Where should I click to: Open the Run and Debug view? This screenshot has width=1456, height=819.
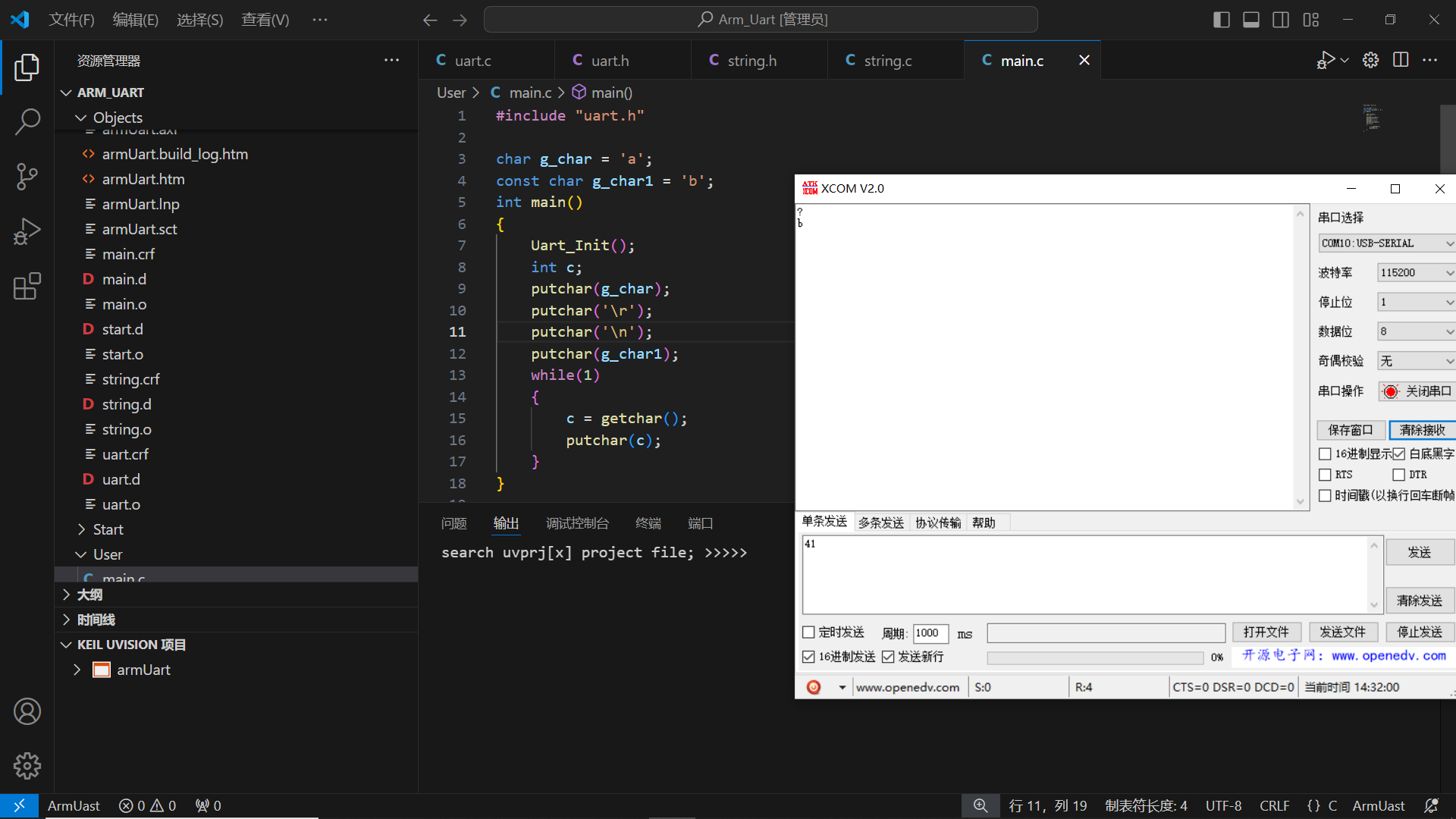pyautogui.click(x=27, y=231)
